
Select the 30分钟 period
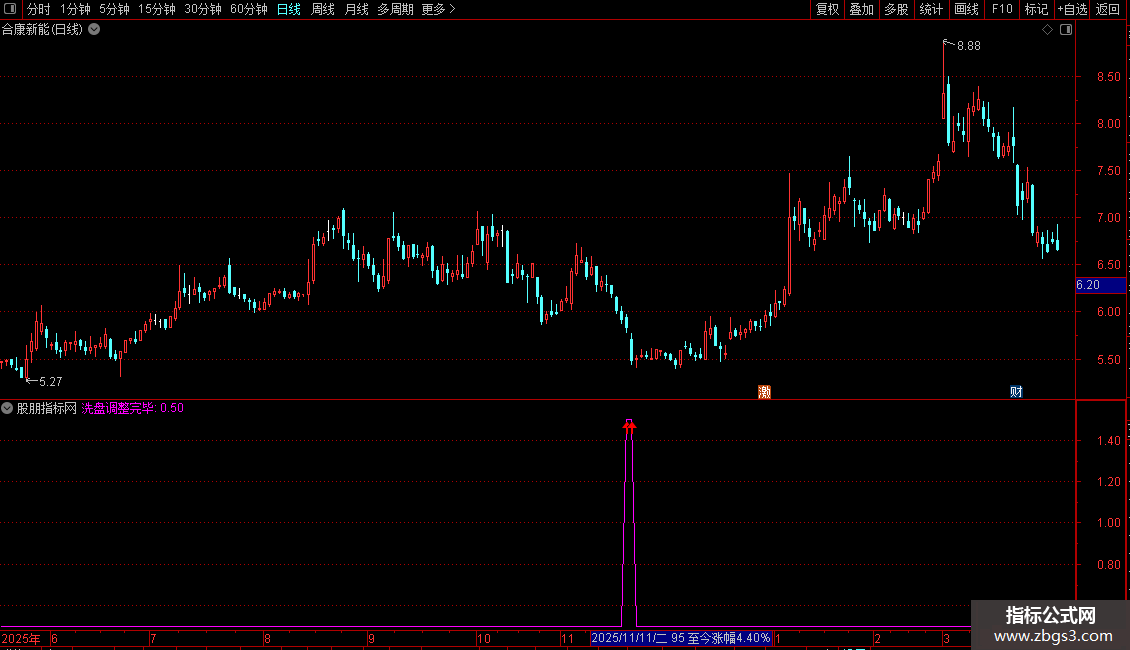(203, 9)
